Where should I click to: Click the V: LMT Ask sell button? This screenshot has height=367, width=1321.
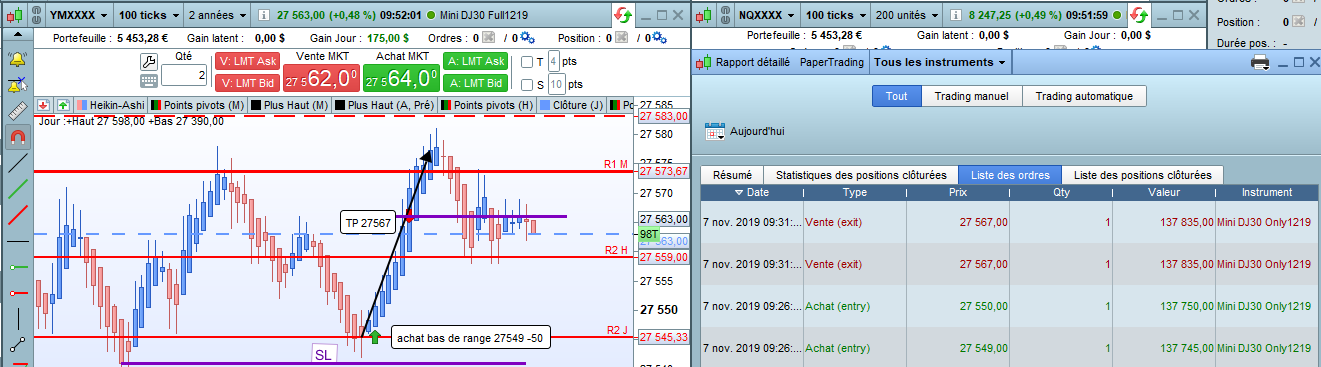(x=248, y=62)
